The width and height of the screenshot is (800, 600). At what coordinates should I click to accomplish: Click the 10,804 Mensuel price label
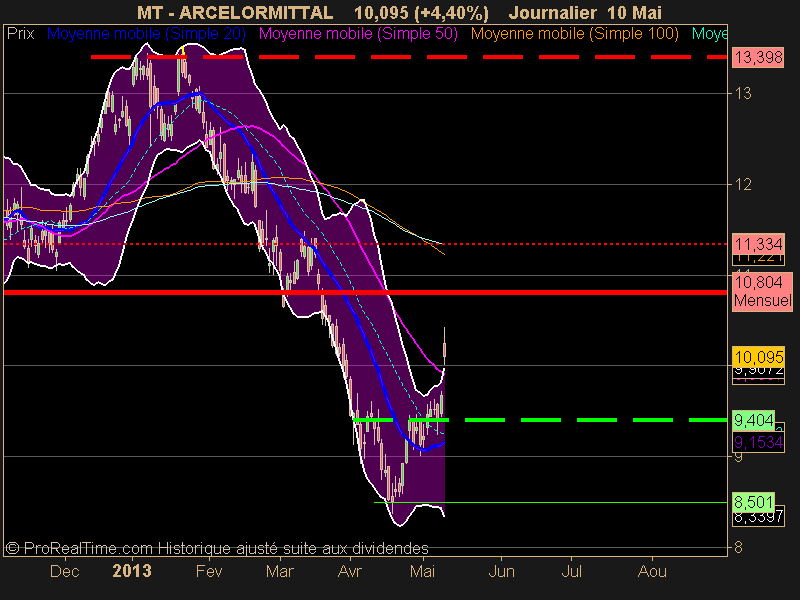tap(762, 291)
